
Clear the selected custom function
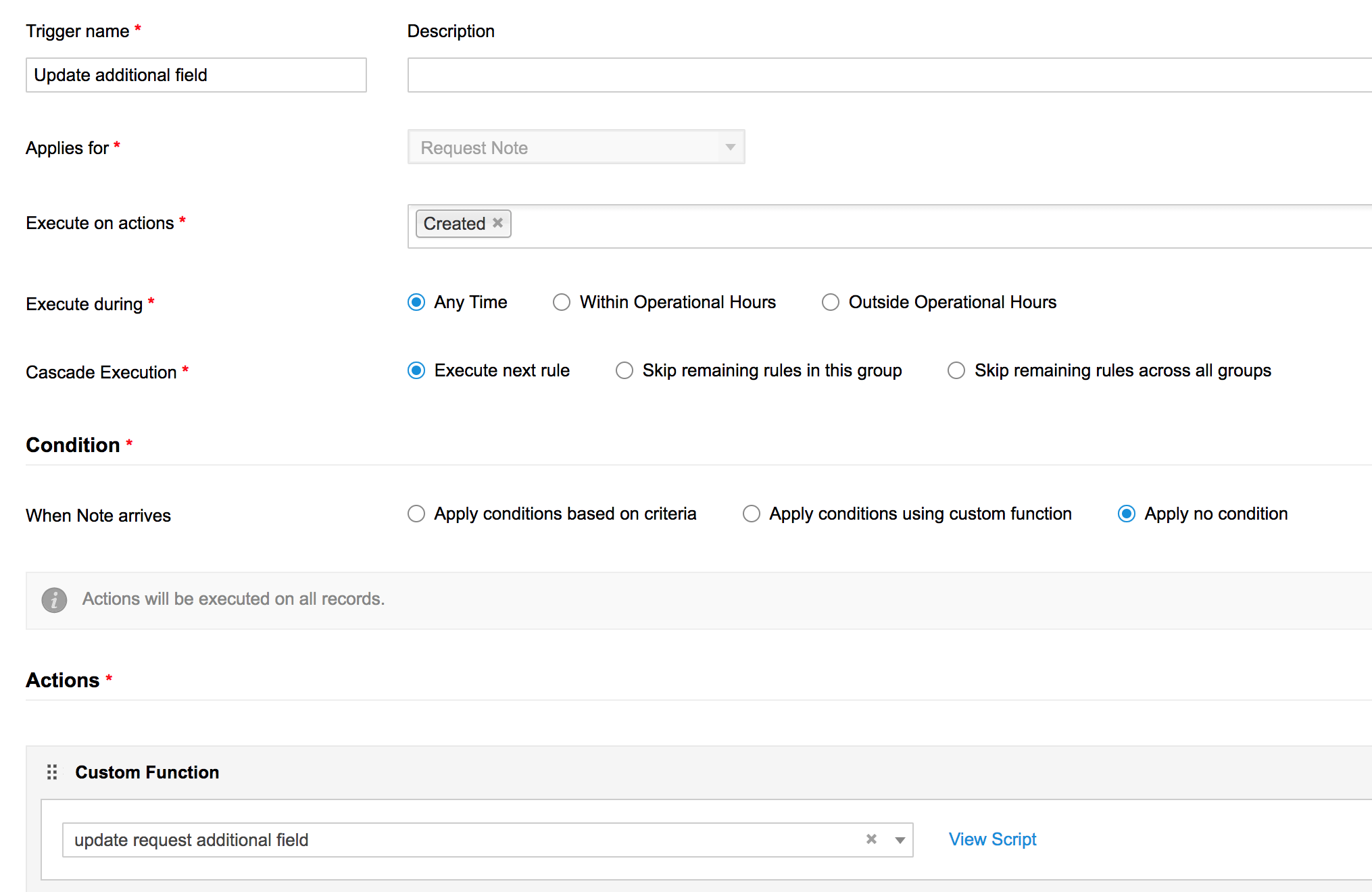pyautogui.click(x=871, y=839)
